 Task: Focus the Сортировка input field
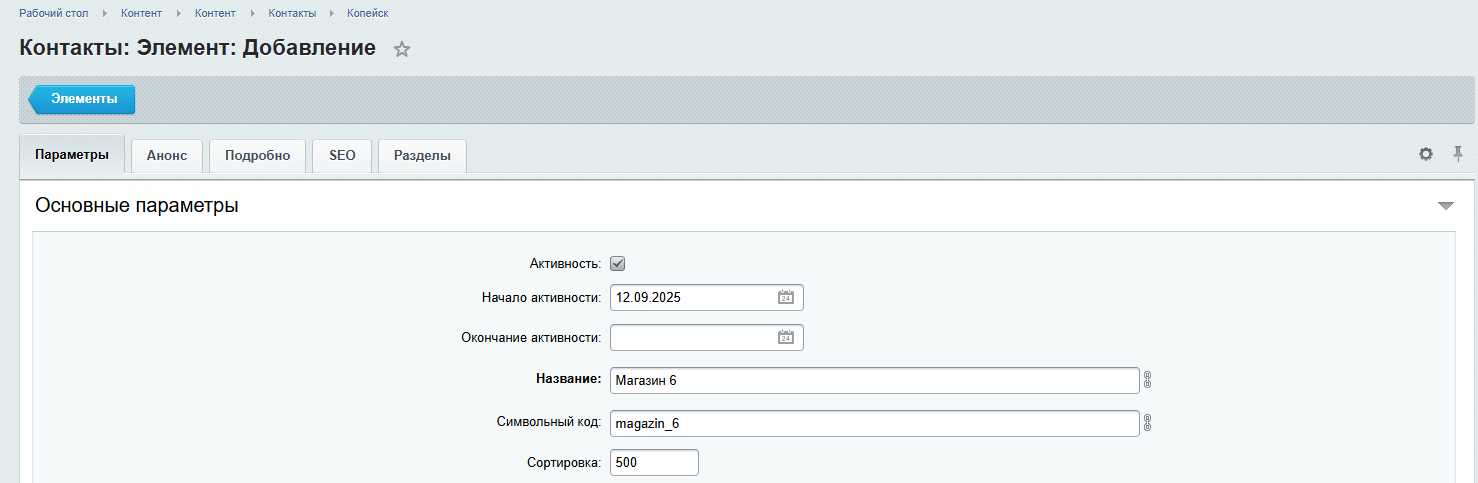click(x=654, y=463)
